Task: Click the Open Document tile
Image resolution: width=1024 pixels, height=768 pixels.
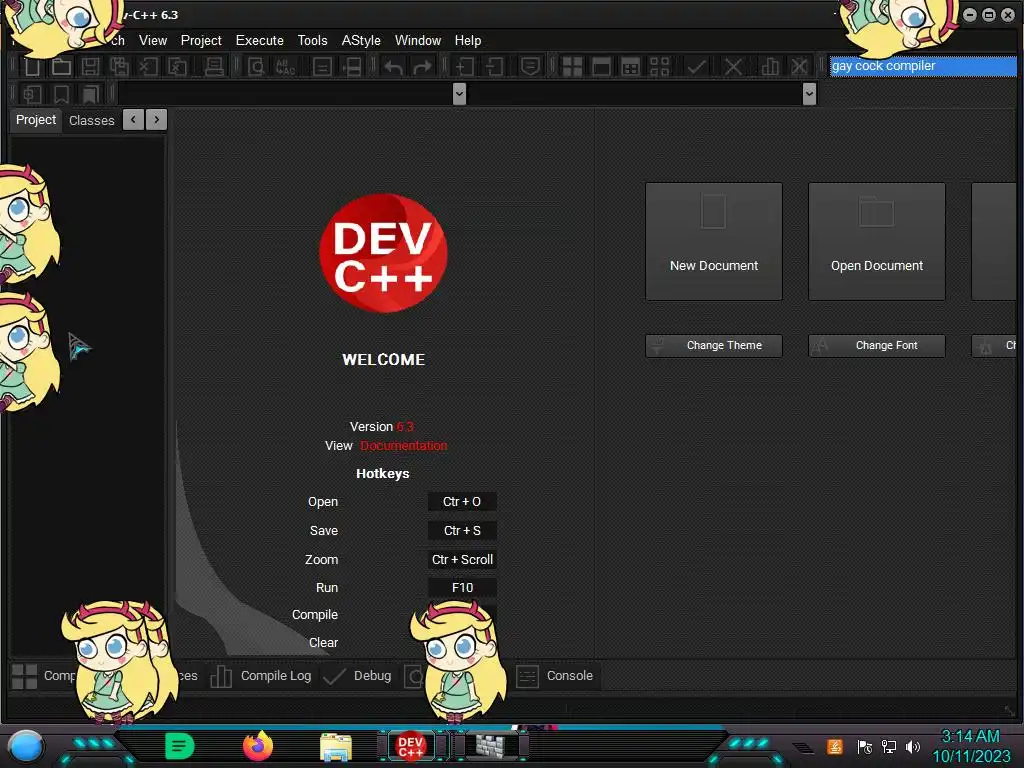Action: 876,242
